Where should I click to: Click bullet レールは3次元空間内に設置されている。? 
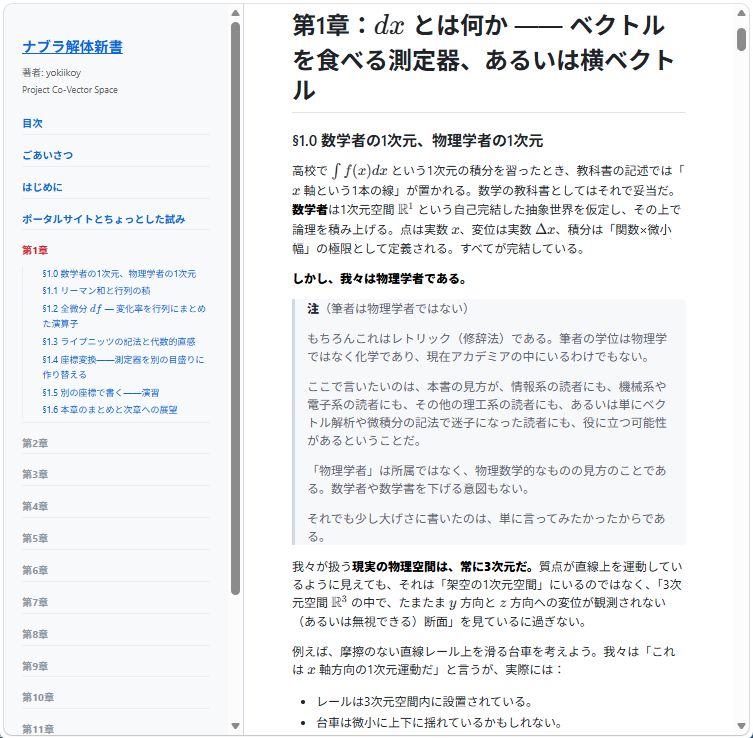pos(425,702)
